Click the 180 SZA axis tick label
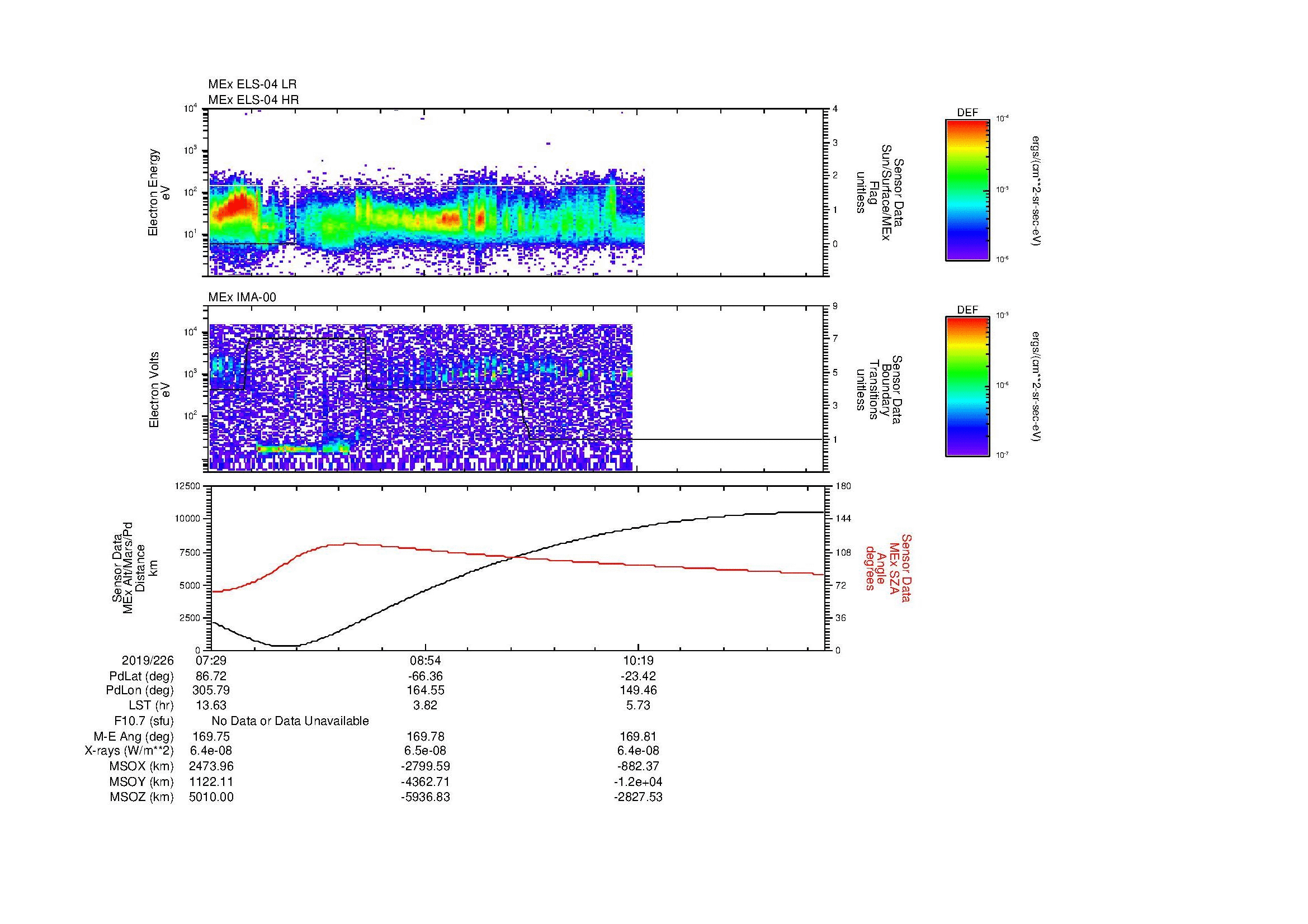Image resolution: width=1308 pixels, height=924 pixels. 843,486
